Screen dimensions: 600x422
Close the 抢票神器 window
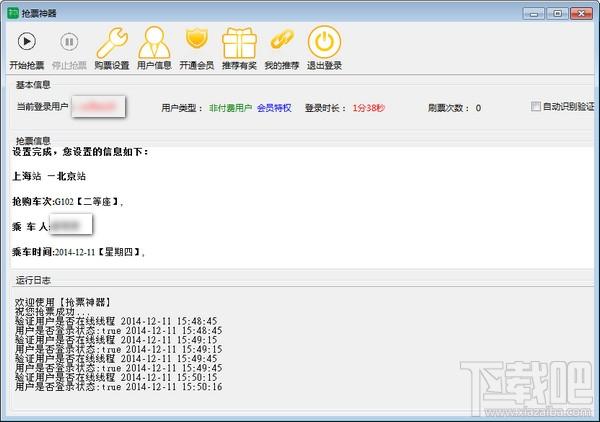581,14
